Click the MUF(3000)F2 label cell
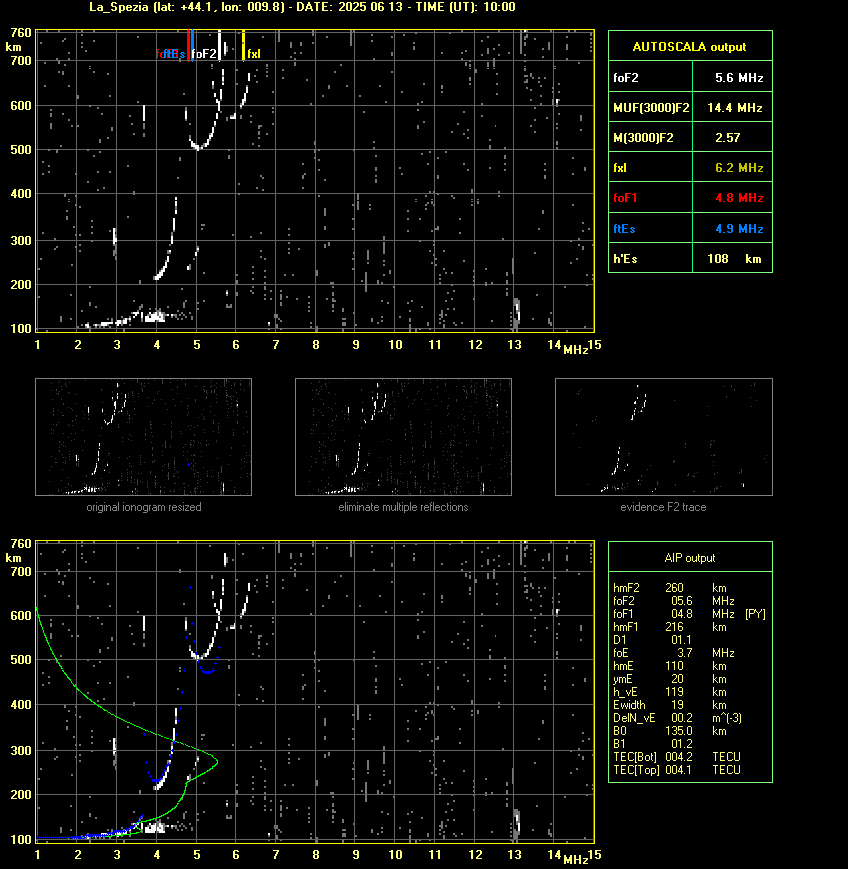 (x=651, y=108)
